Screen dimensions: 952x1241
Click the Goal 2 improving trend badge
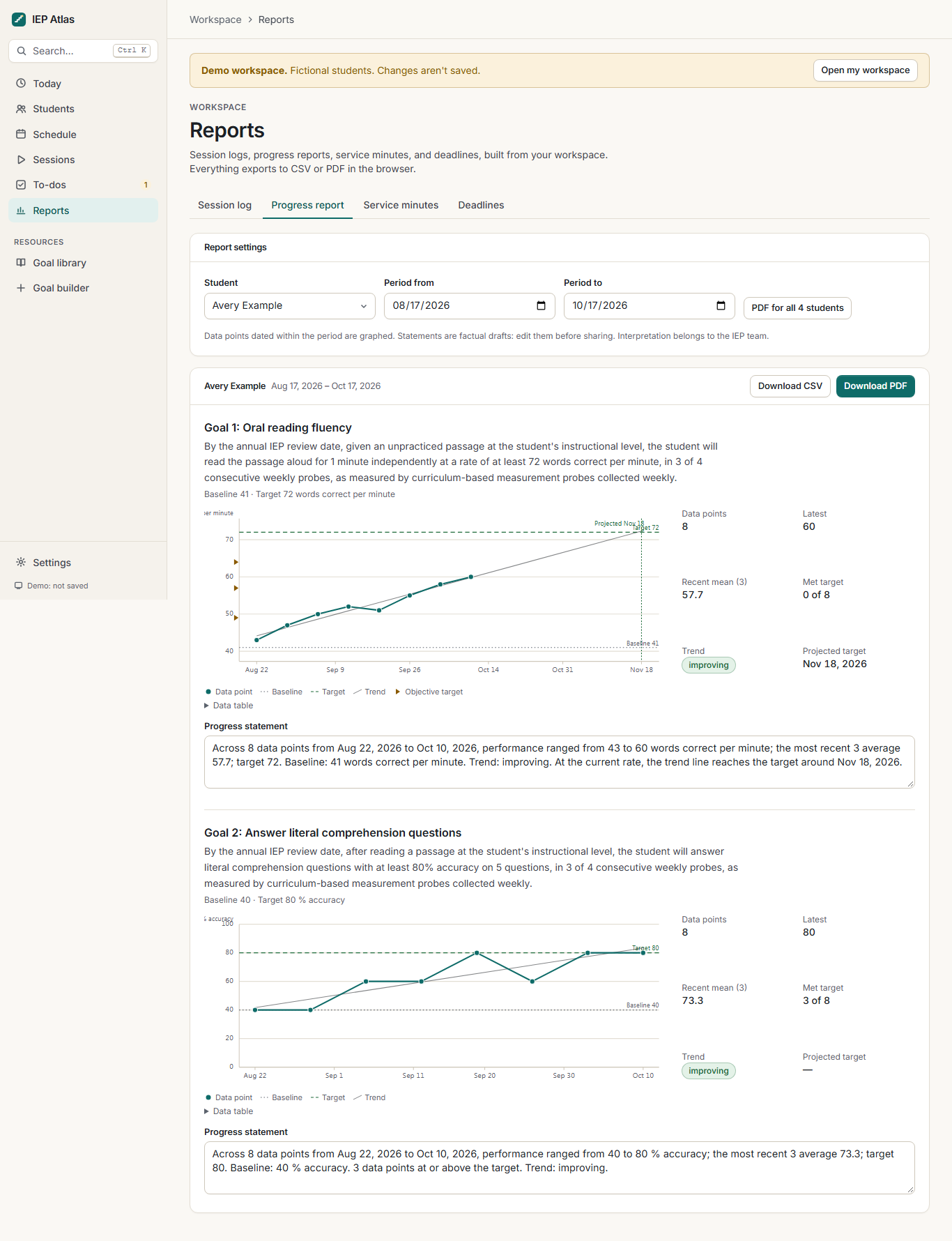709,1071
